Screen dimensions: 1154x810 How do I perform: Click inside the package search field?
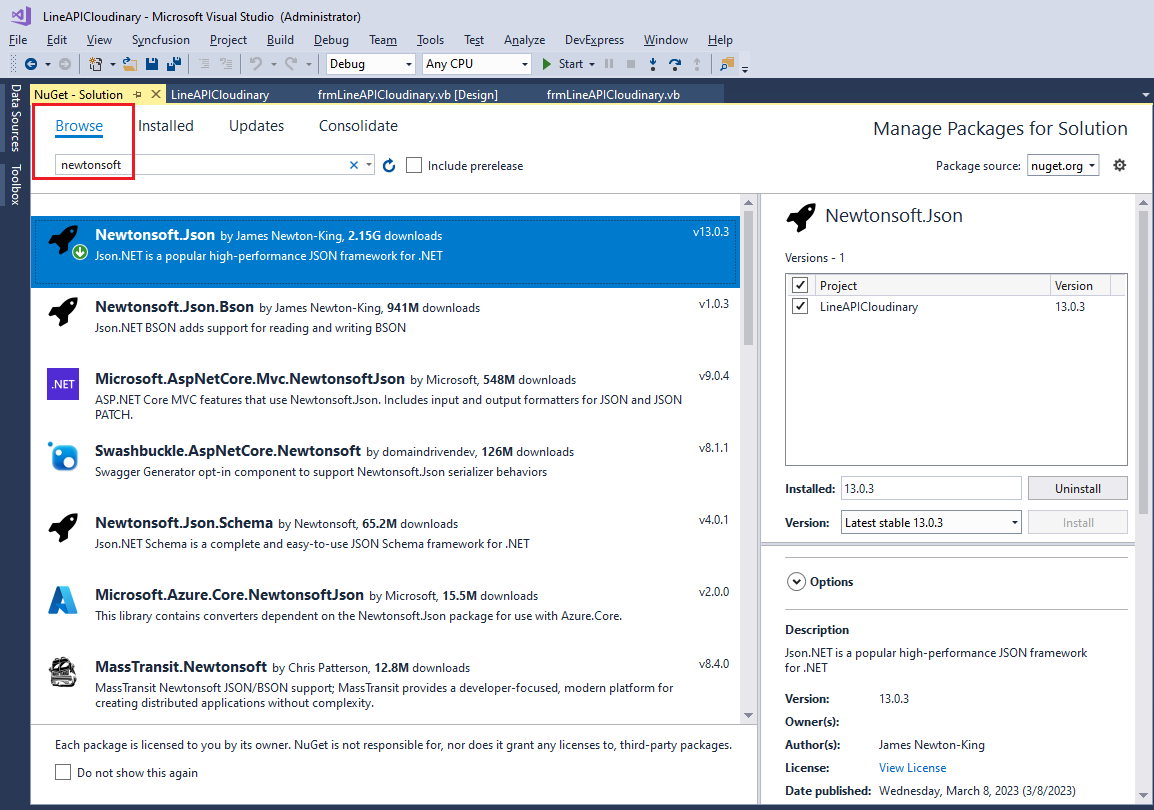pos(200,165)
